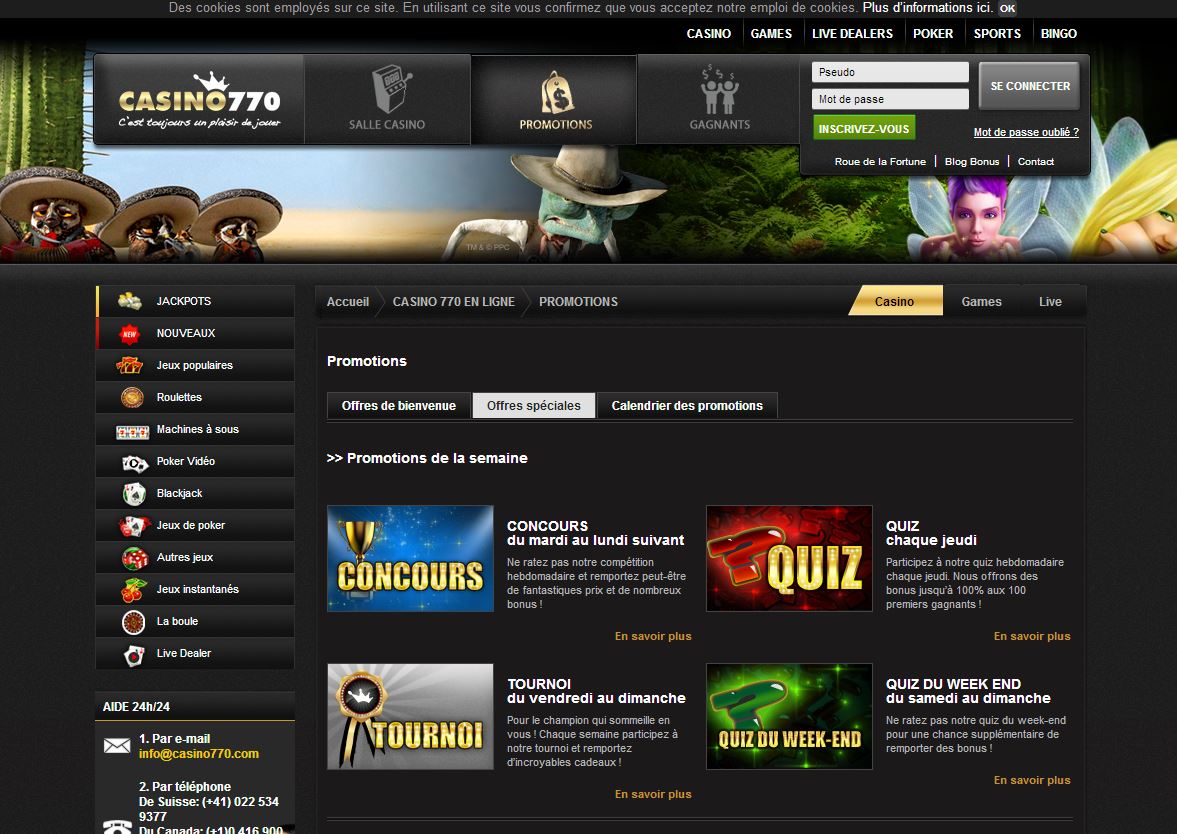1177x834 pixels.
Task: Open the Blackjack sidebar label
Action: coord(179,493)
